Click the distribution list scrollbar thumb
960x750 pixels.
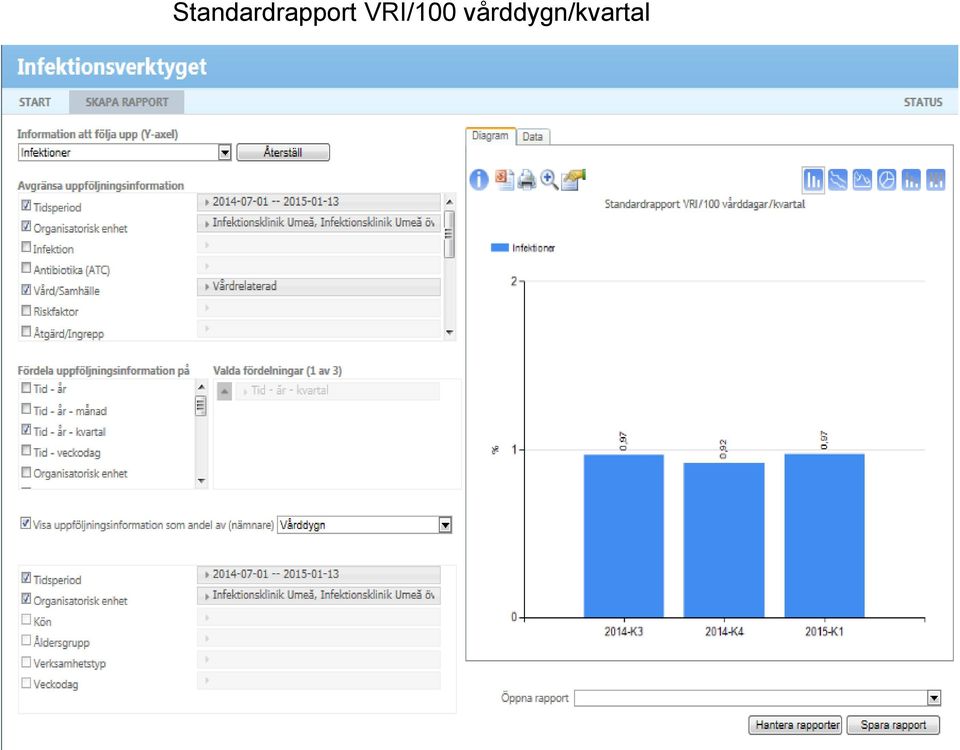pyautogui.click(x=201, y=405)
